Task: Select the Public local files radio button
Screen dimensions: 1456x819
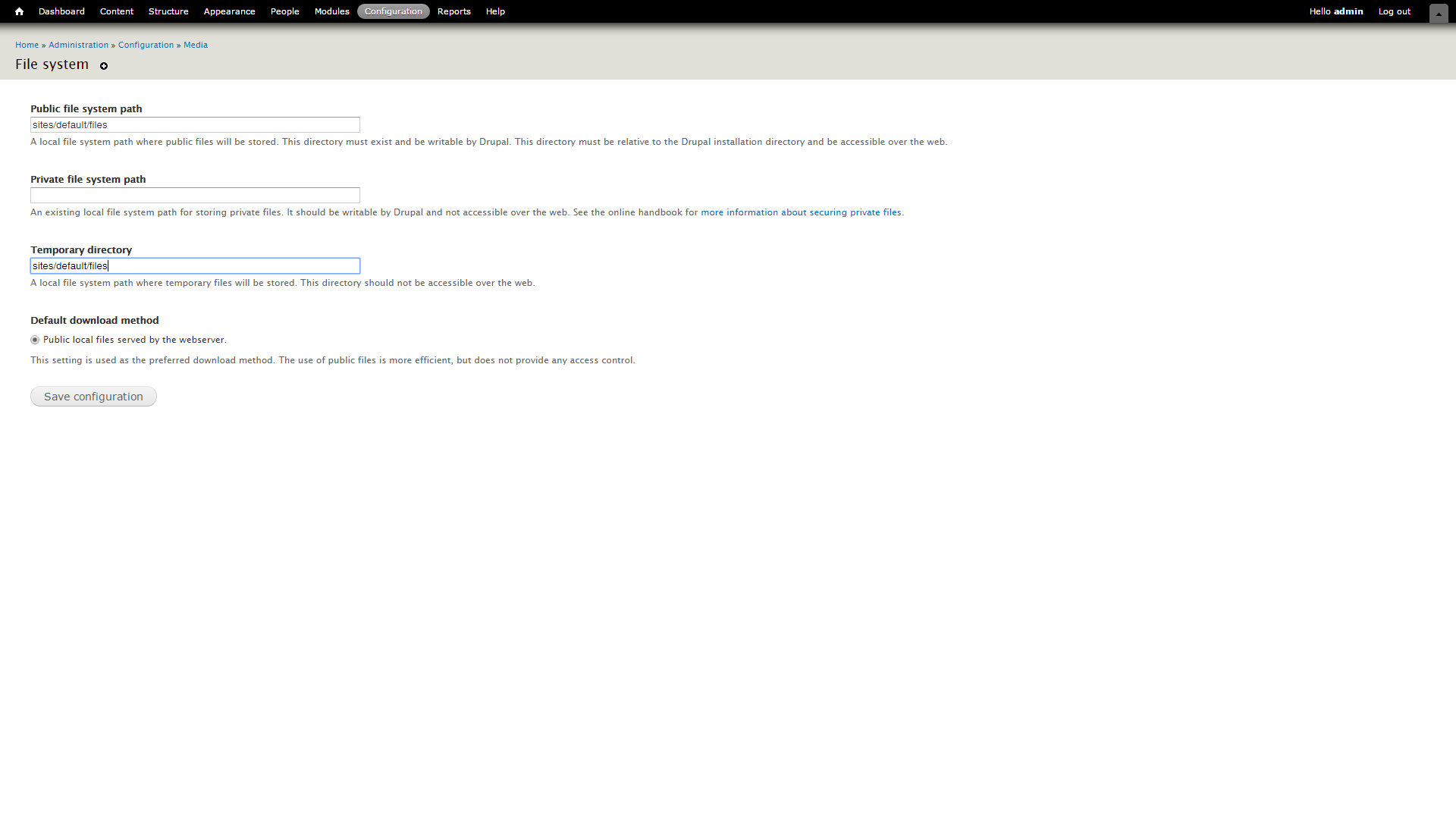Action: point(35,340)
